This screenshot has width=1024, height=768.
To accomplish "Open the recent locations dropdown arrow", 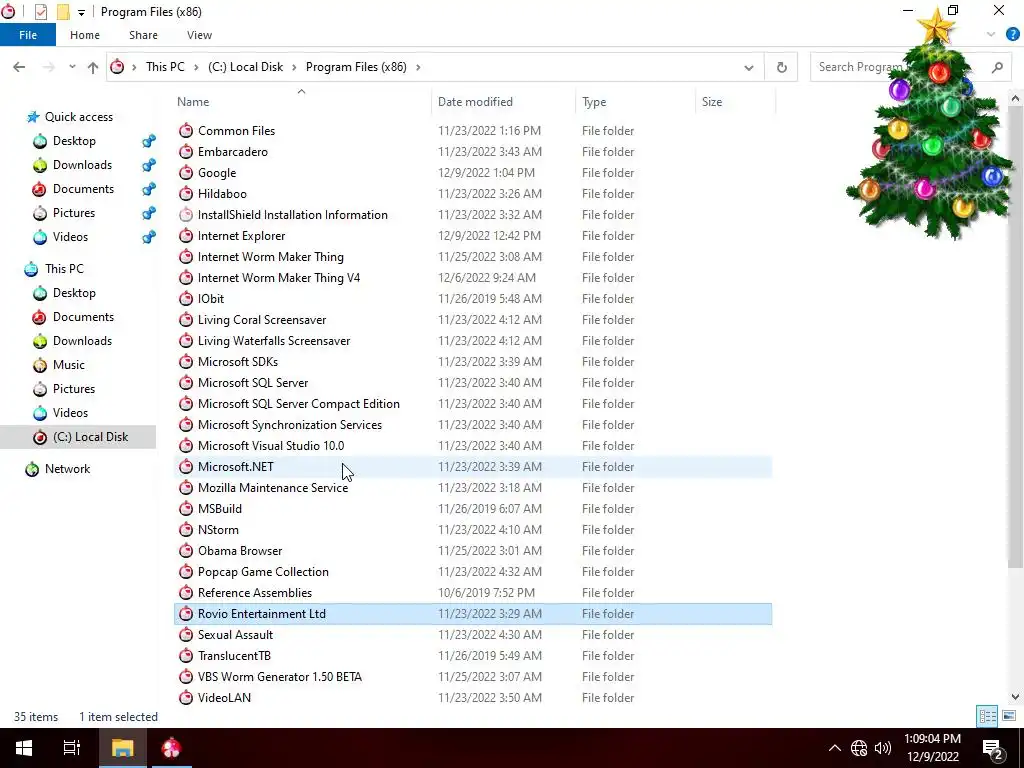I will 72,67.
